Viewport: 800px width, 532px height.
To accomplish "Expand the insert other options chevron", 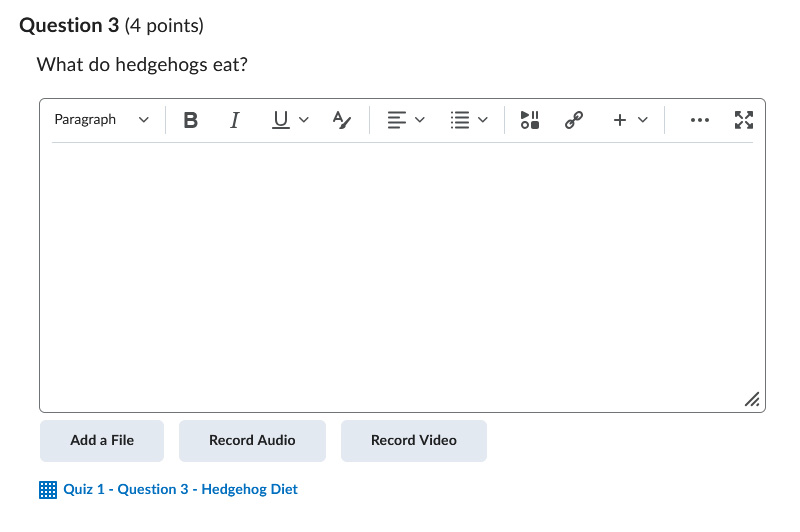I will [x=643, y=120].
